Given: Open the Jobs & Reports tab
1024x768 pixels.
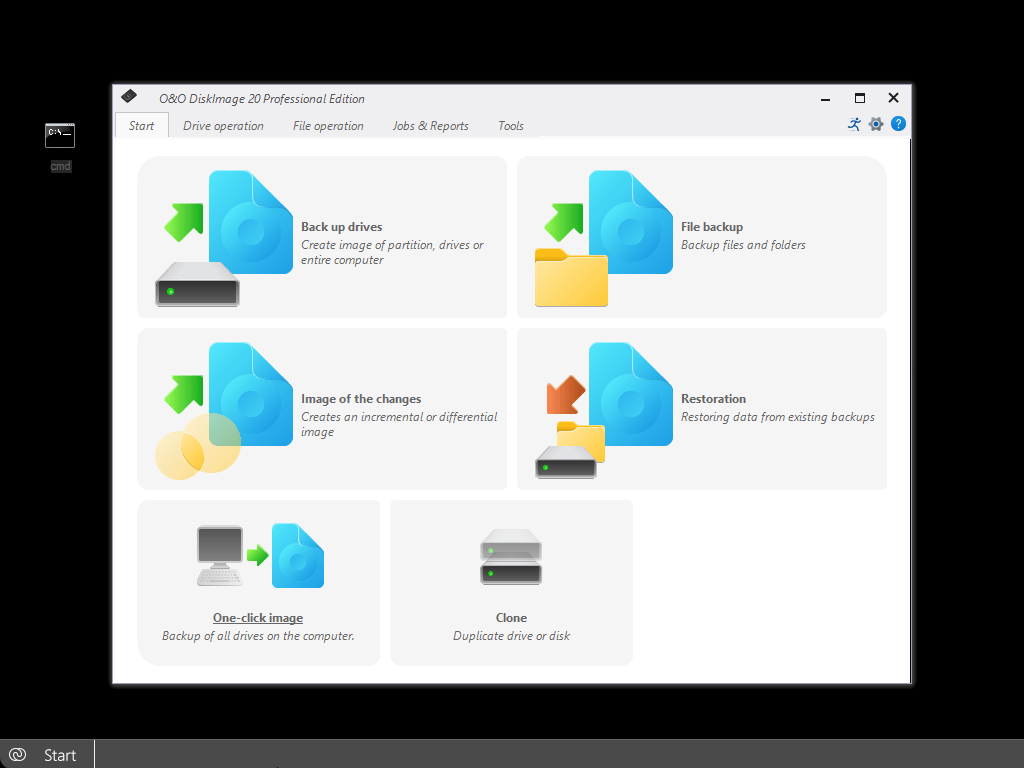Looking at the screenshot, I should coord(431,125).
